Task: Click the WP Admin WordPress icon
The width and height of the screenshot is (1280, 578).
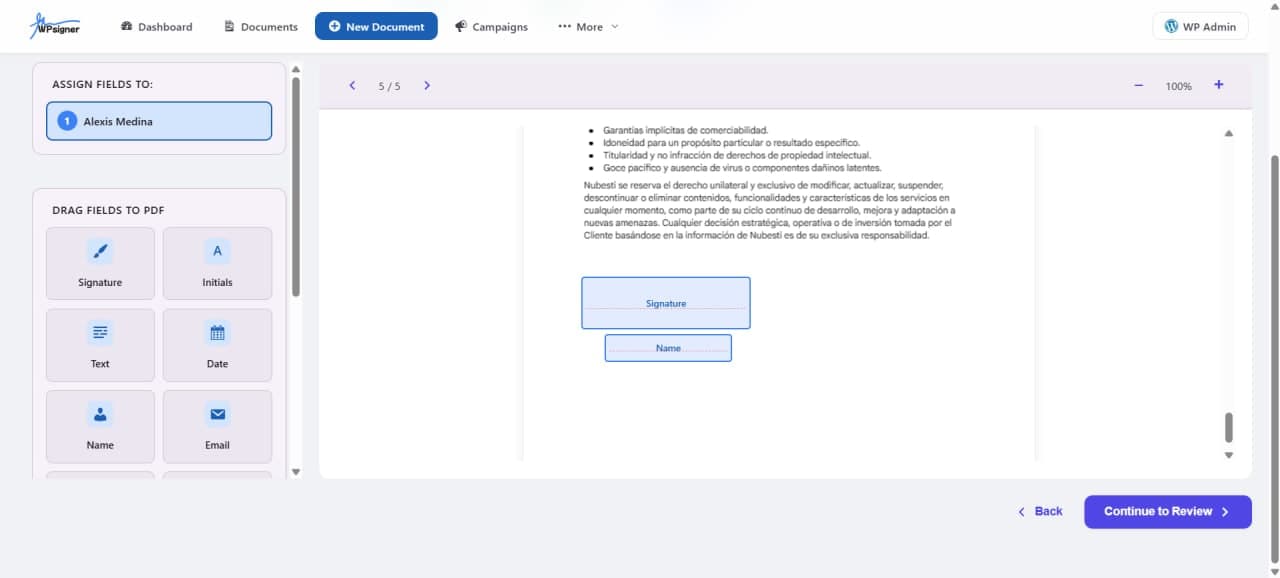Action: [x=1172, y=26]
